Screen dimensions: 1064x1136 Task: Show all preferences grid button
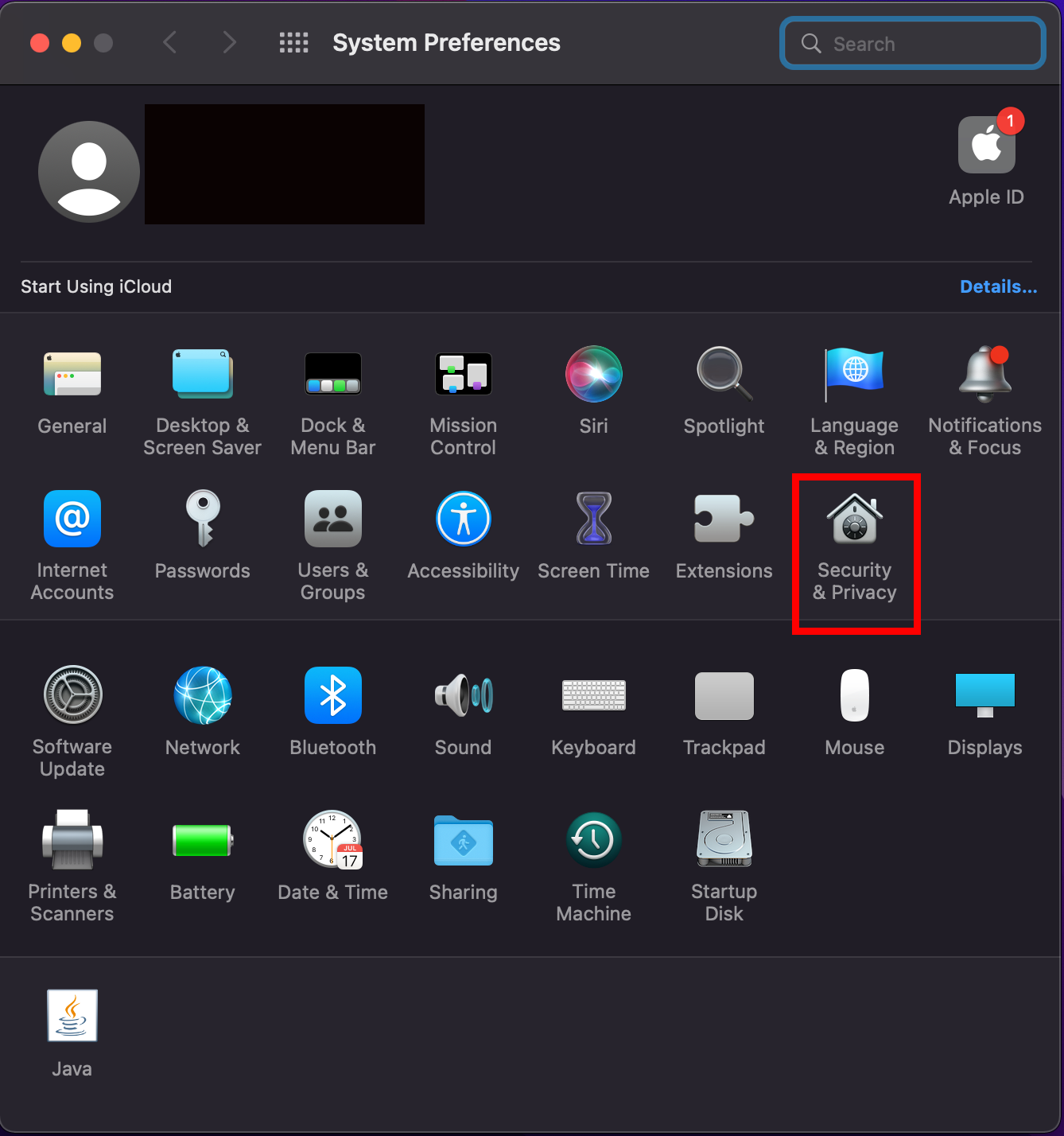click(294, 43)
